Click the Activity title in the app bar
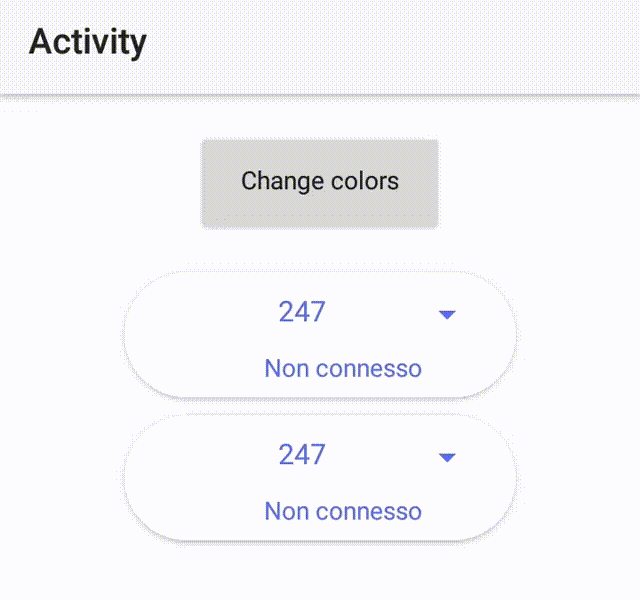The height and width of the screenshot is (600, 640). pyautogui.click(x=88, y=42)
